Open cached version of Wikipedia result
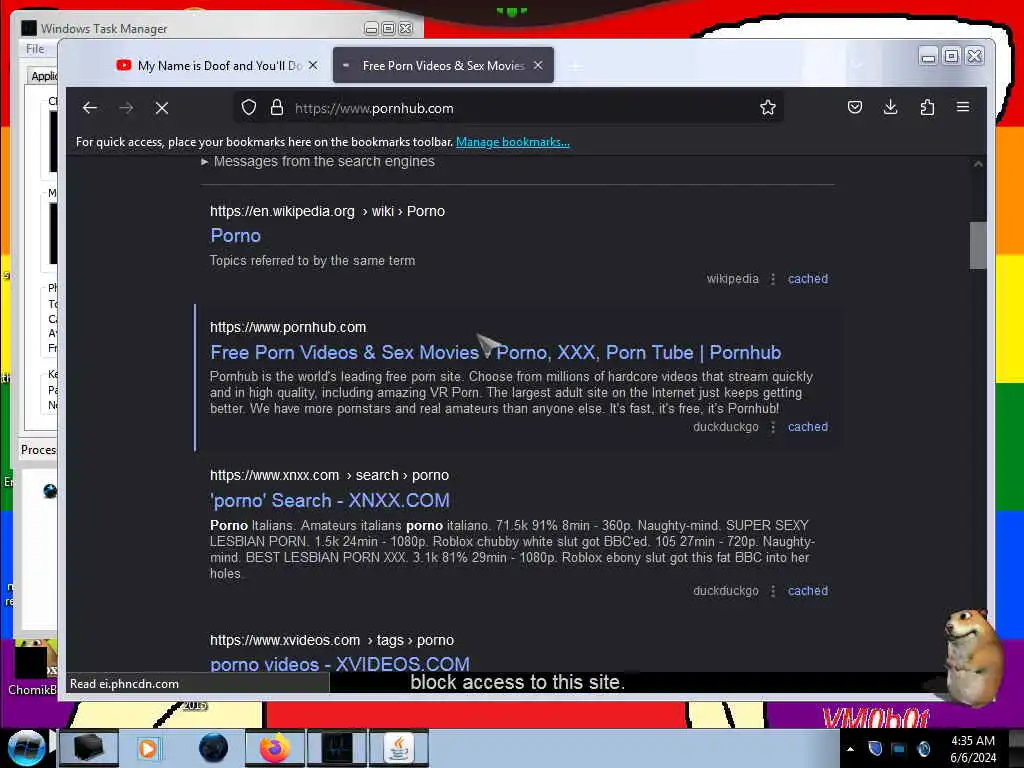Screen dimensions: 1024x768 point(808,279)
